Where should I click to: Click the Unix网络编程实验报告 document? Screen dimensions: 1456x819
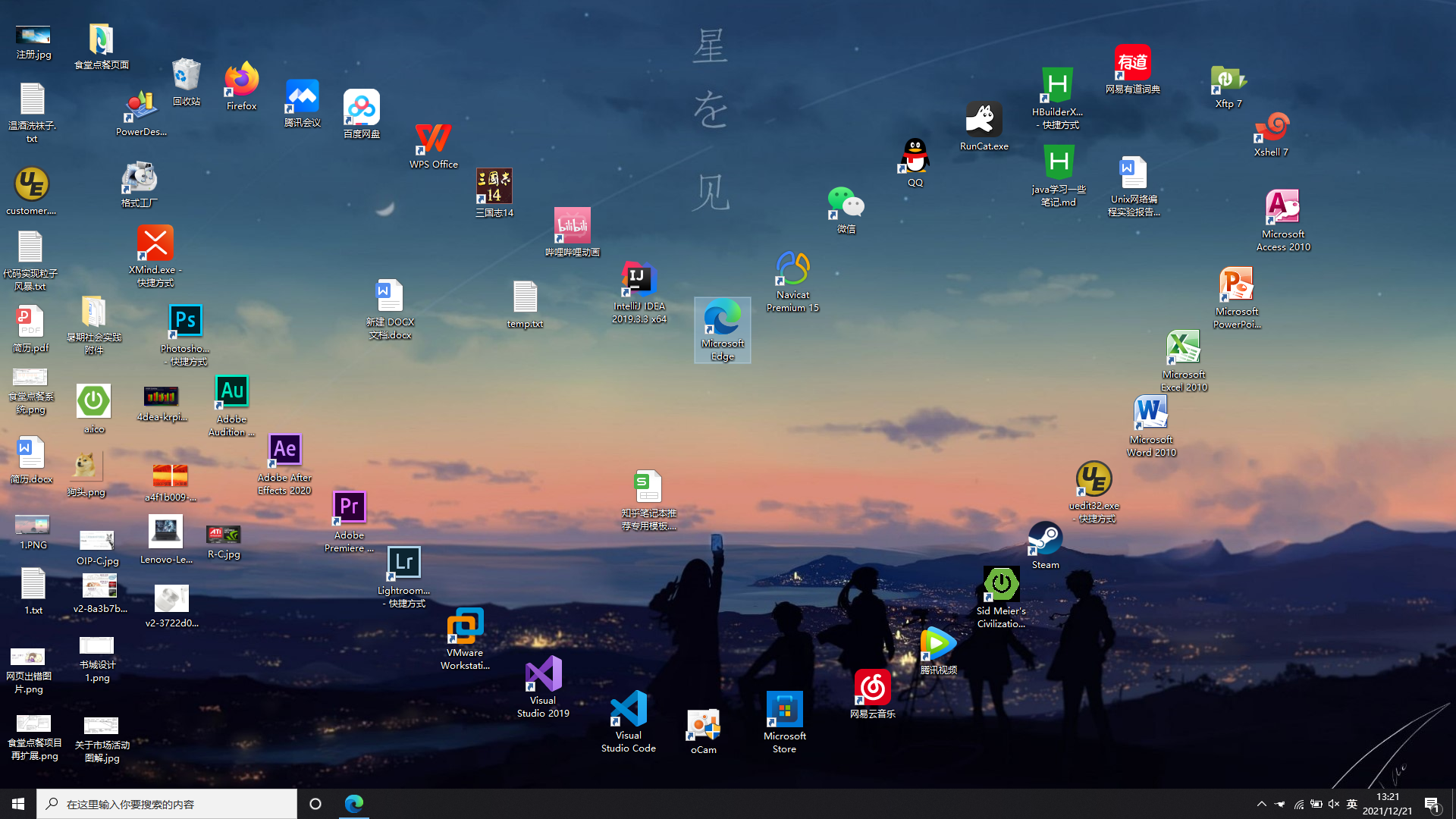1134,186
